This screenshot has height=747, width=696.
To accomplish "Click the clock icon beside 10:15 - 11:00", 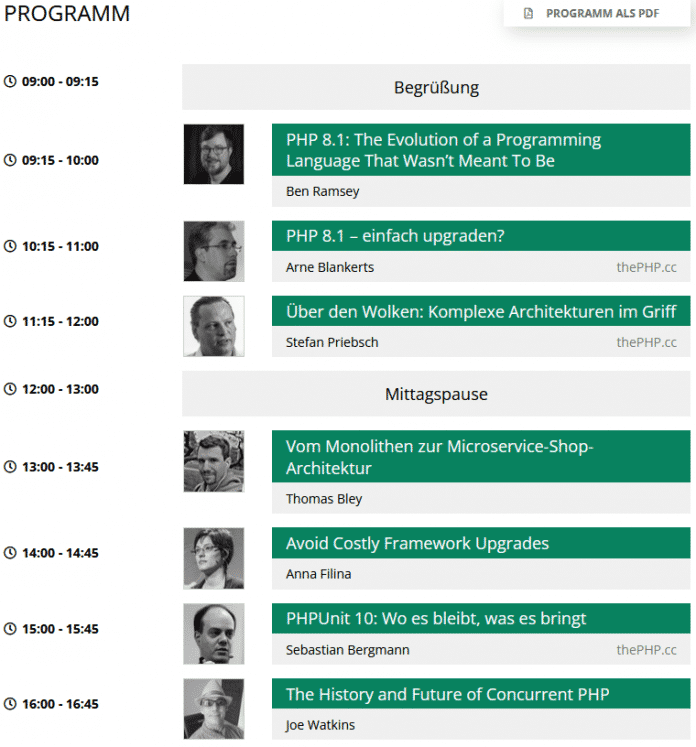I will pos(11,246).
